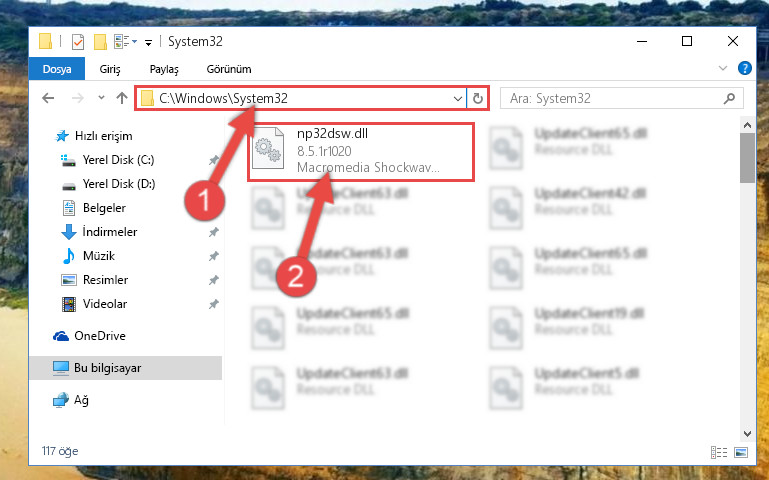Switch to large icons view in status bar
769x480 pixels.
[741, 452]
